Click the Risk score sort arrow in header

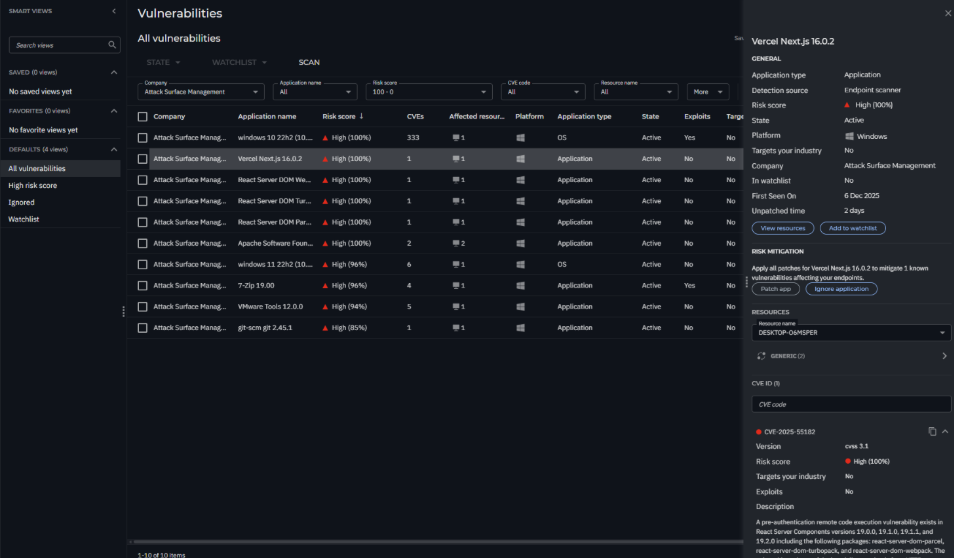point(361,116)
